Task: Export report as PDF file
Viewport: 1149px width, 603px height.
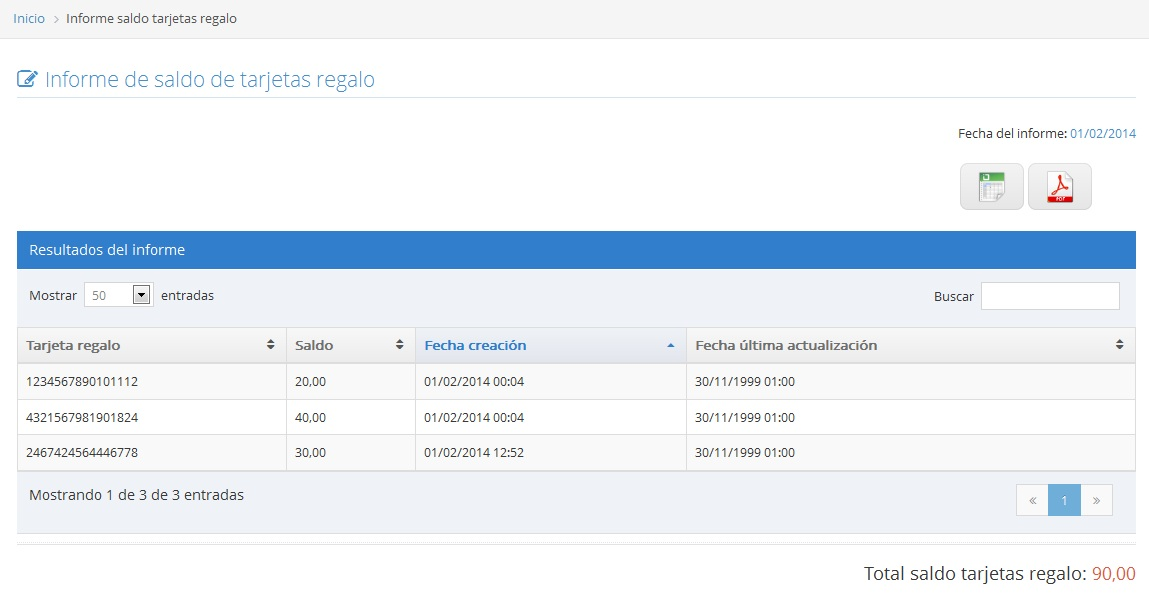Action: click(x=1059, y=187)
